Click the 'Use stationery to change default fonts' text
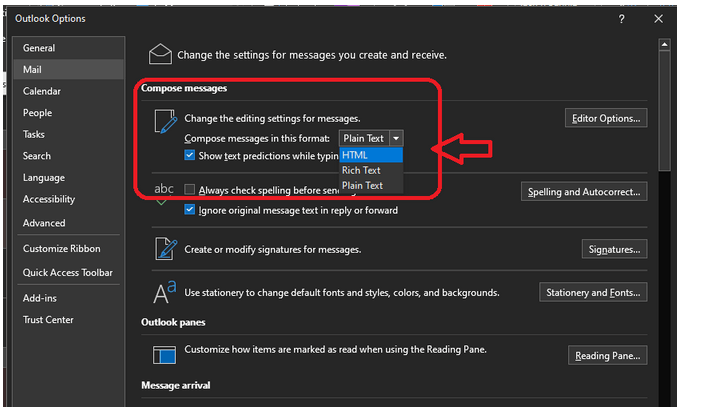The height and width of the screenshot is (412, 701). click(x=342, y=293)
